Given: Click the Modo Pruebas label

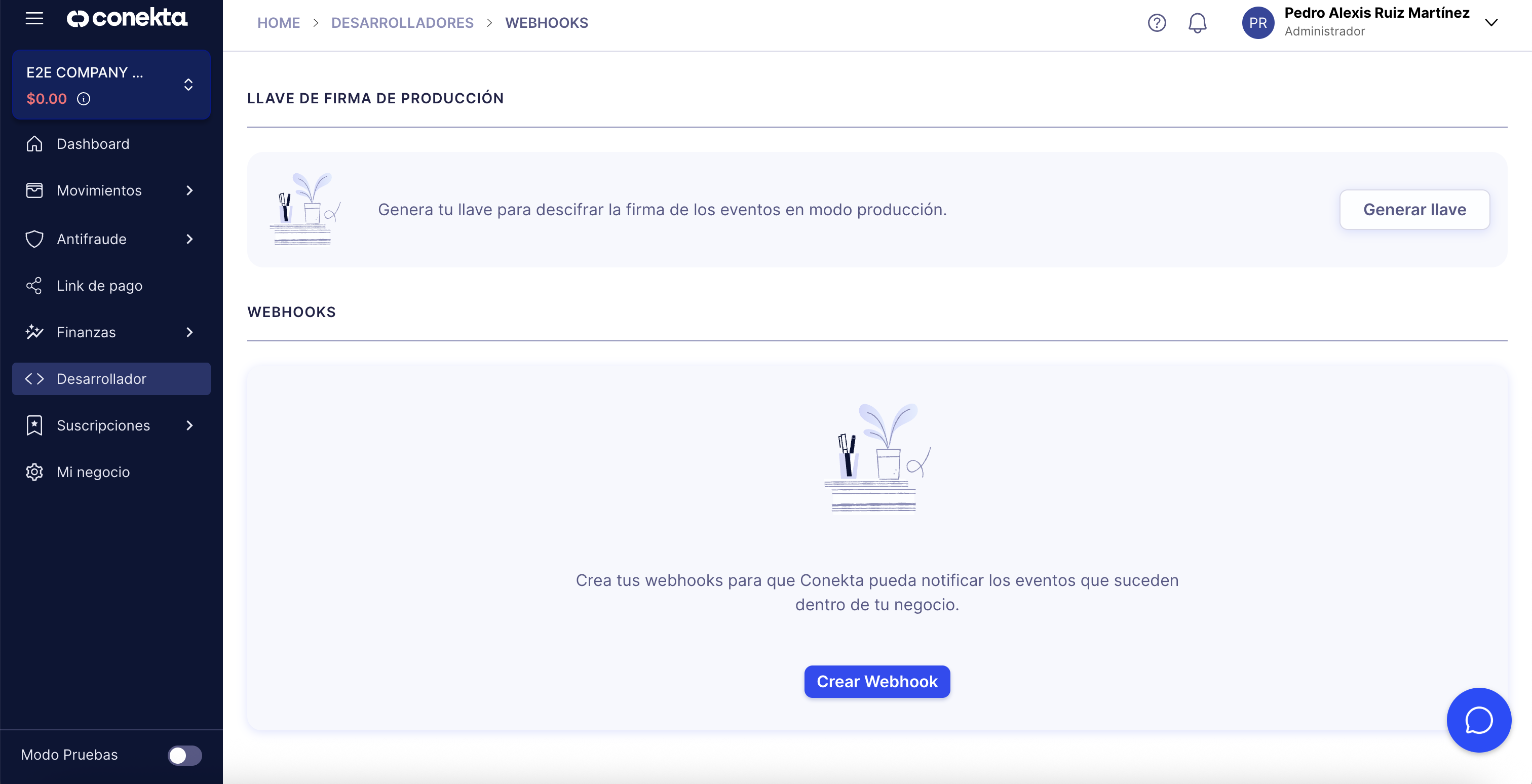Looking at the screenshot, I should pyautogui.click(x=69, y=755).
